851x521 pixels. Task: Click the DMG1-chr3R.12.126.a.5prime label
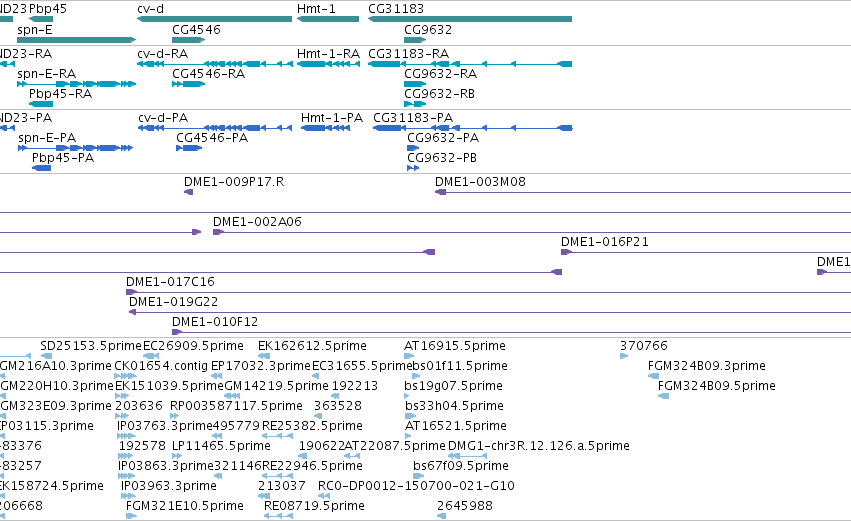(539, 447)
